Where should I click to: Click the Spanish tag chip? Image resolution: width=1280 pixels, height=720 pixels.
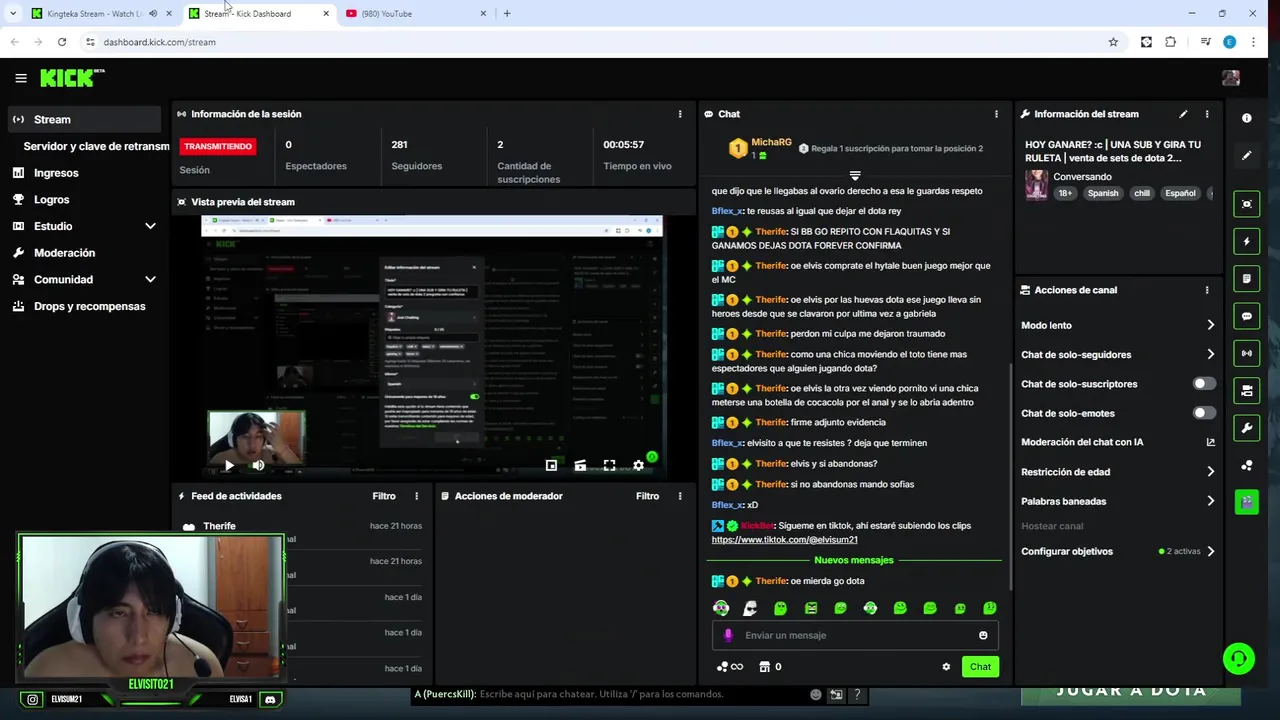[1102, 193]
